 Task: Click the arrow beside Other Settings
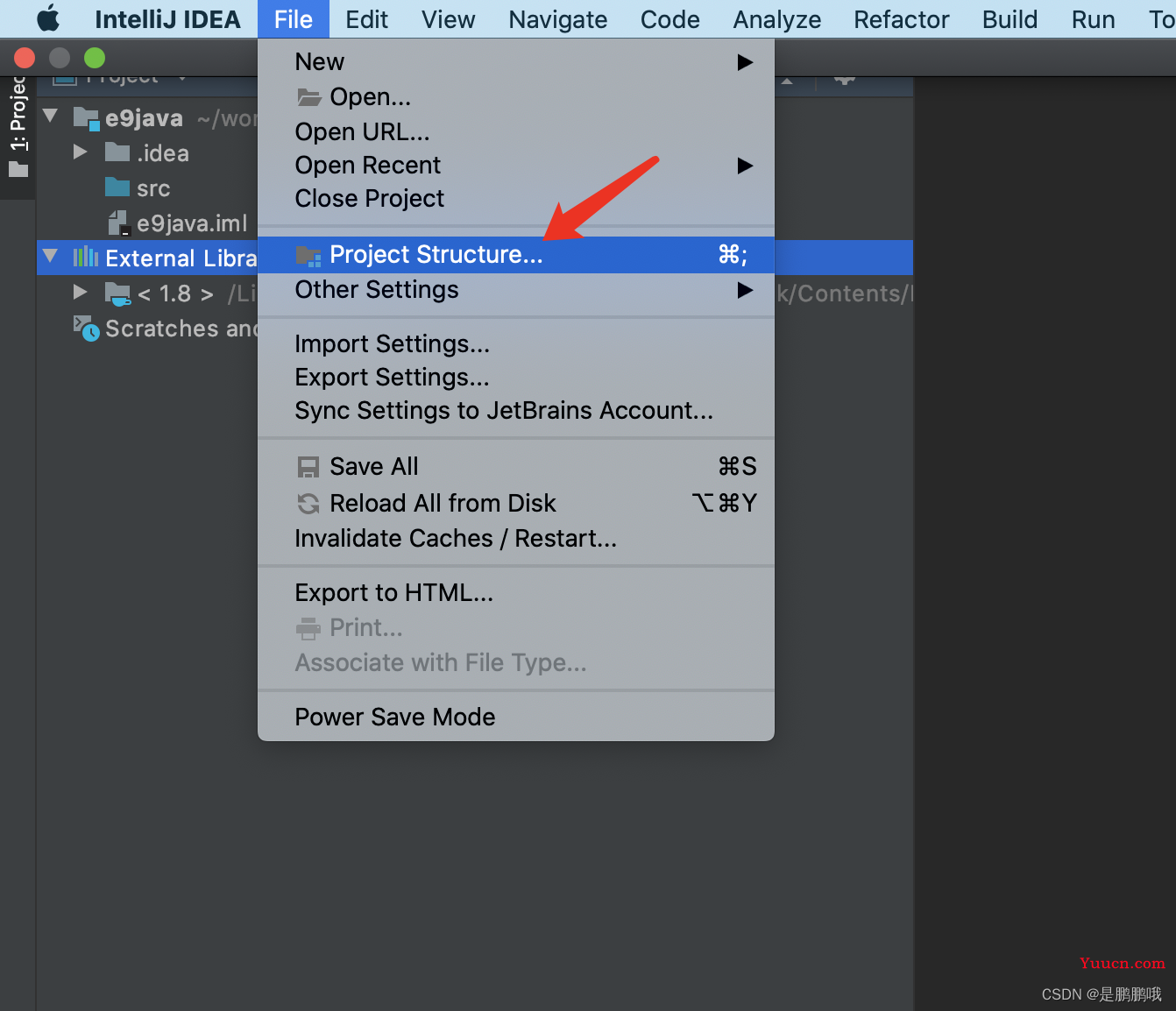[745, 290]
